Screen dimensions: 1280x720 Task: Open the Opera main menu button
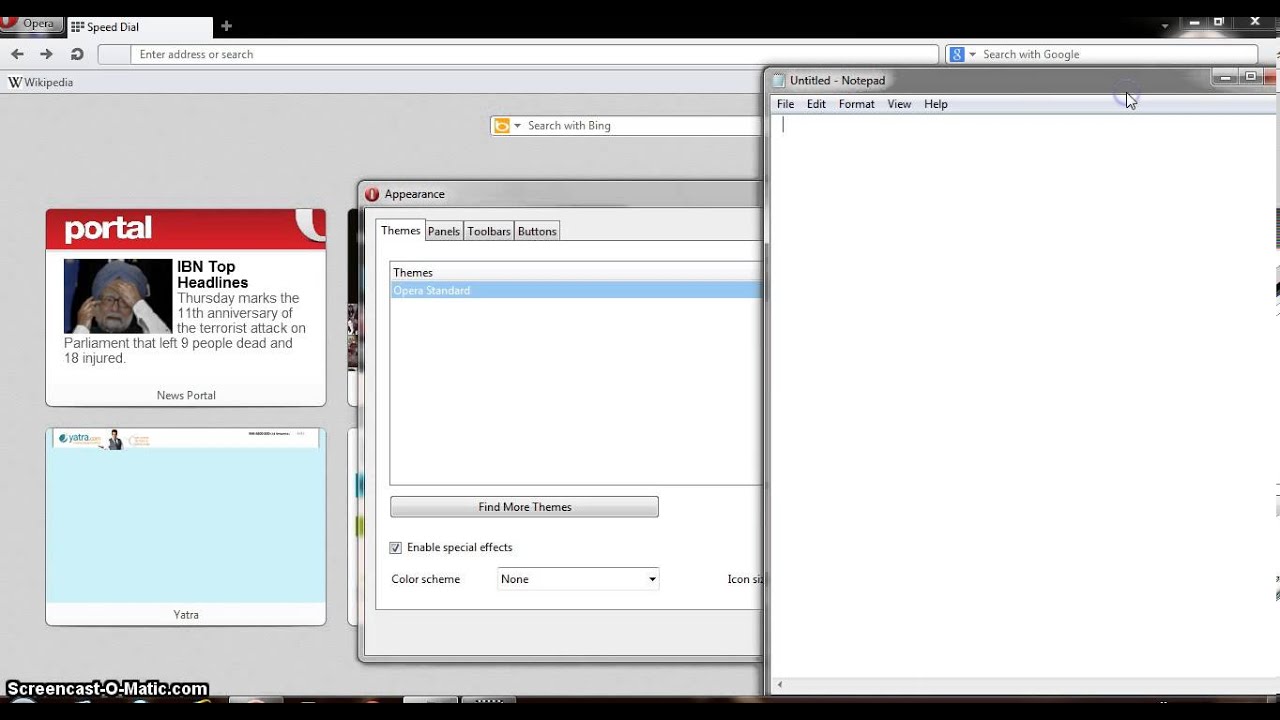point(30,24)
